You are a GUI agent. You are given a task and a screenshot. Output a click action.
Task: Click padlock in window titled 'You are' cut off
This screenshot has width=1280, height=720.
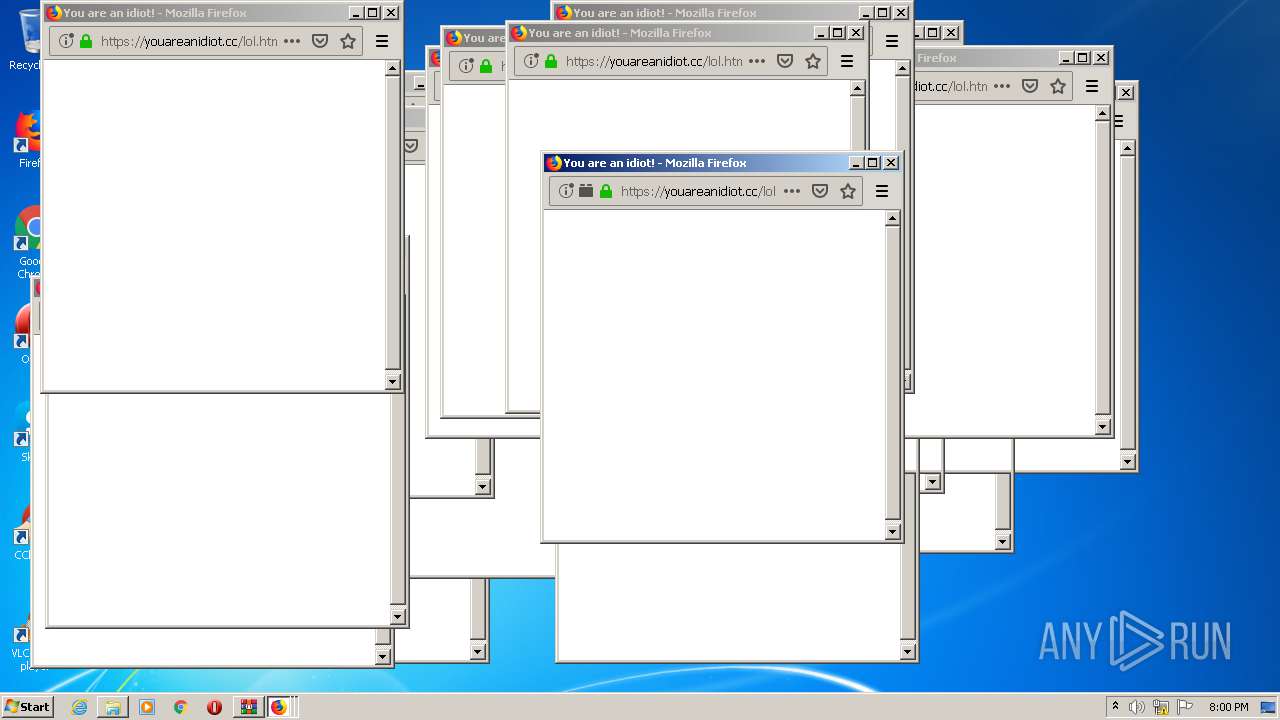tap(486, 66)
